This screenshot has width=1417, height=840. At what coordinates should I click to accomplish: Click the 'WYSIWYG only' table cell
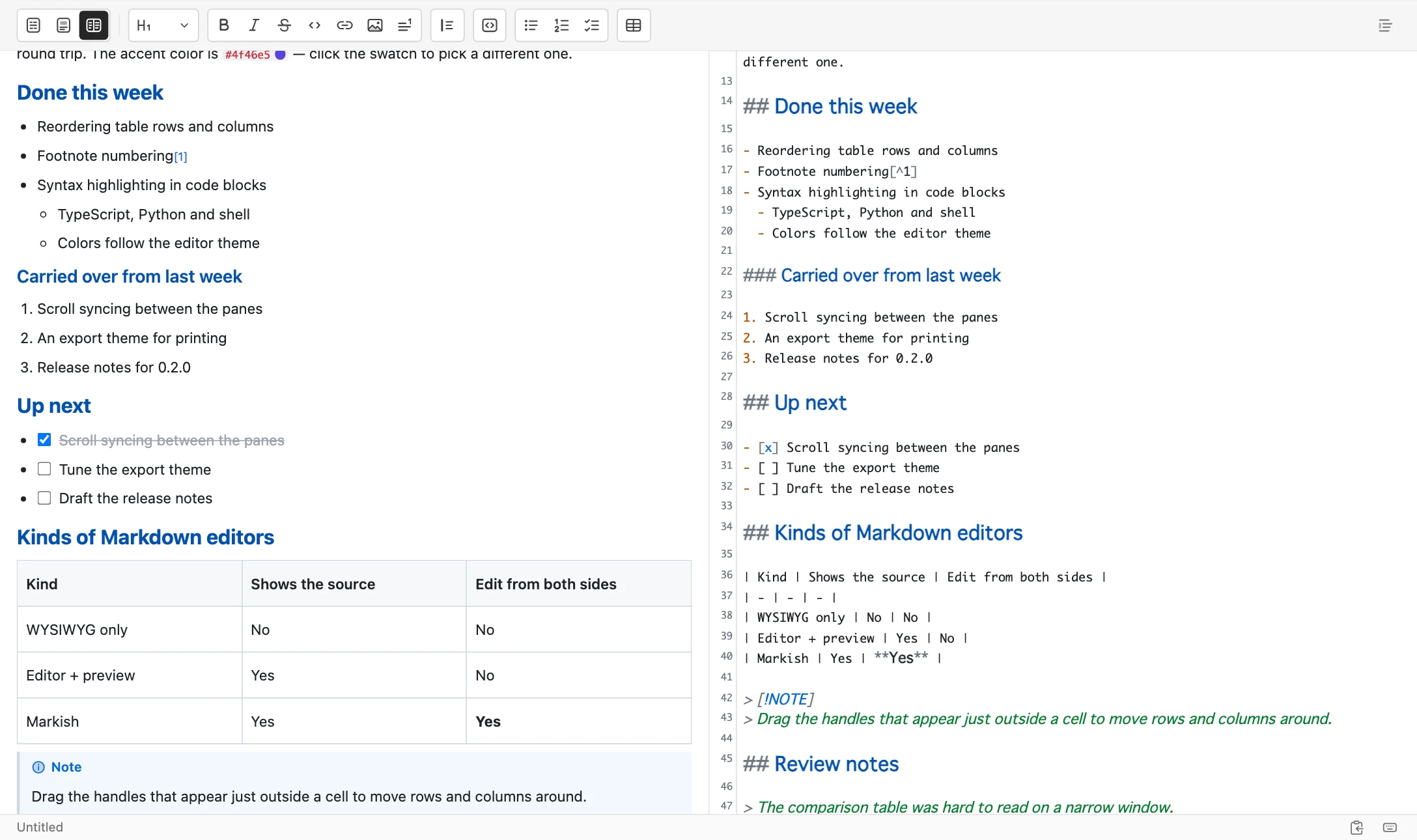(130, 630)
